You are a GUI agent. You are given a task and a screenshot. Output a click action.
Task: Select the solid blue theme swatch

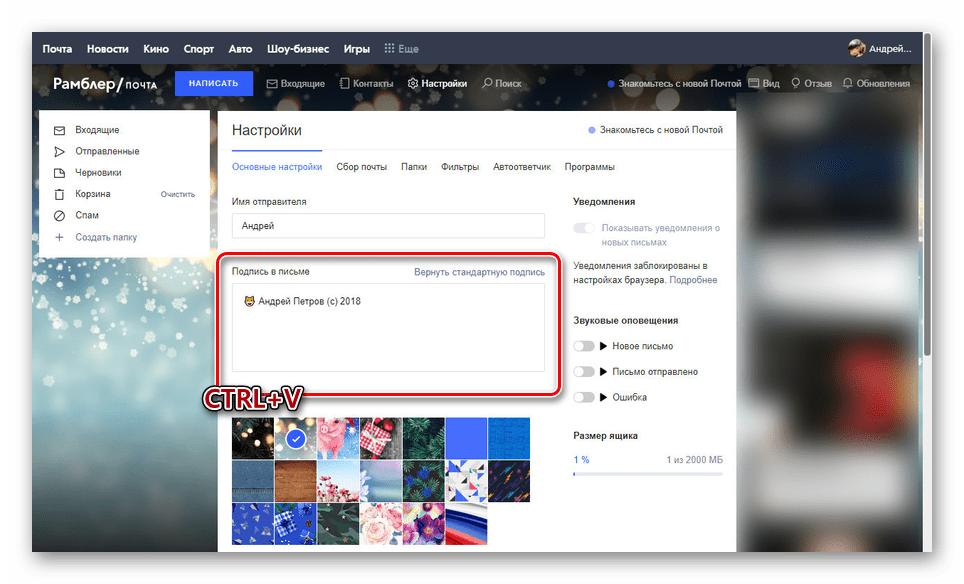(x=465, y=438)
